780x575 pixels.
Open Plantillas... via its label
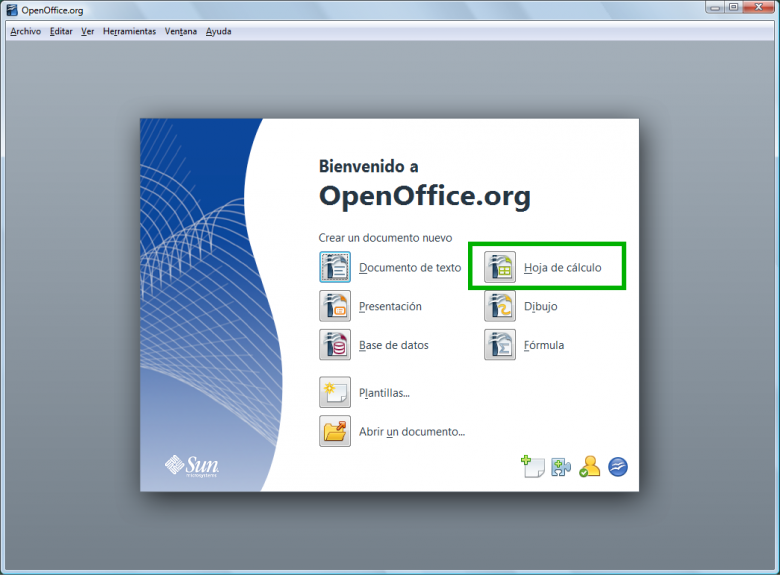click(384, 393)
